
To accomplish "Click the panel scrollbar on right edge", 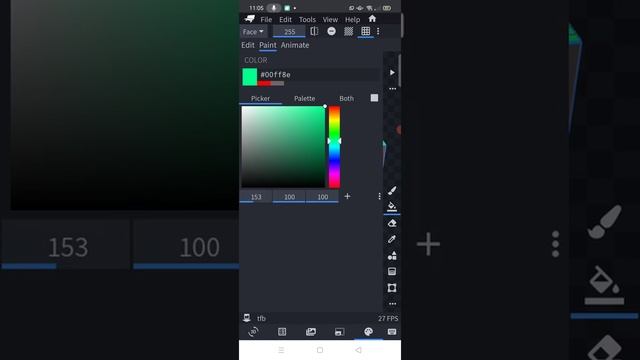I will 400,71.
